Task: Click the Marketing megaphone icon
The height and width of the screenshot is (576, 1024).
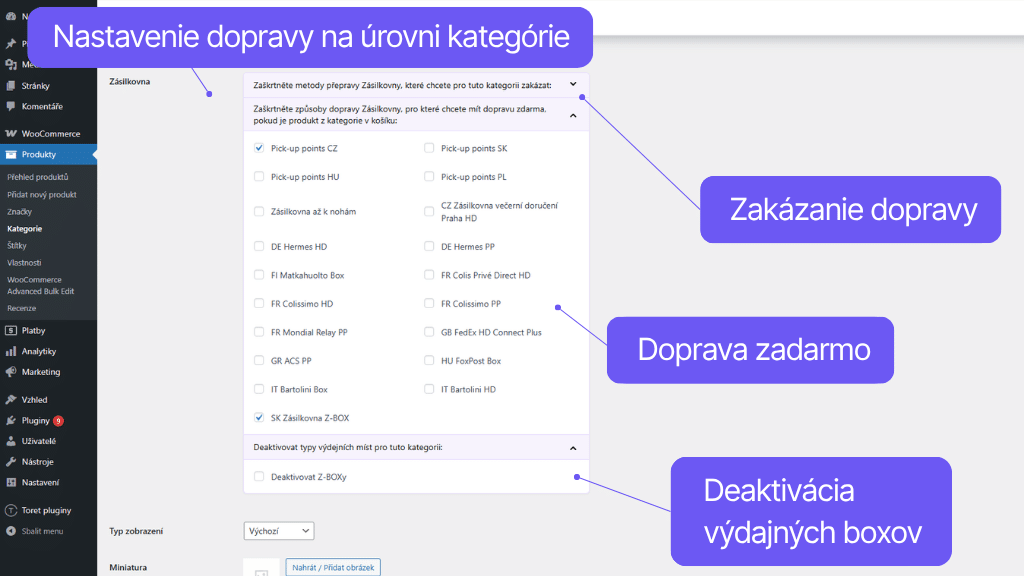Action: coord(10,372)
